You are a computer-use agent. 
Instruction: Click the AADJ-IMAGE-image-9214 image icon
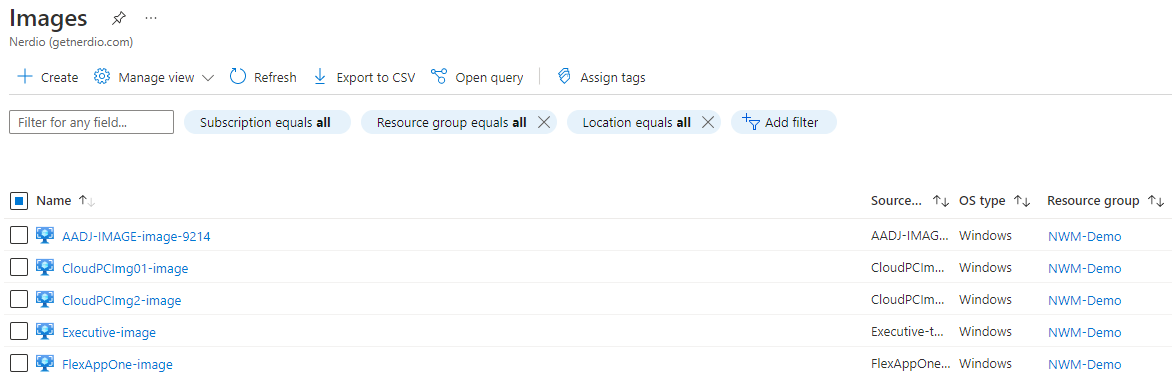point(45,235)
